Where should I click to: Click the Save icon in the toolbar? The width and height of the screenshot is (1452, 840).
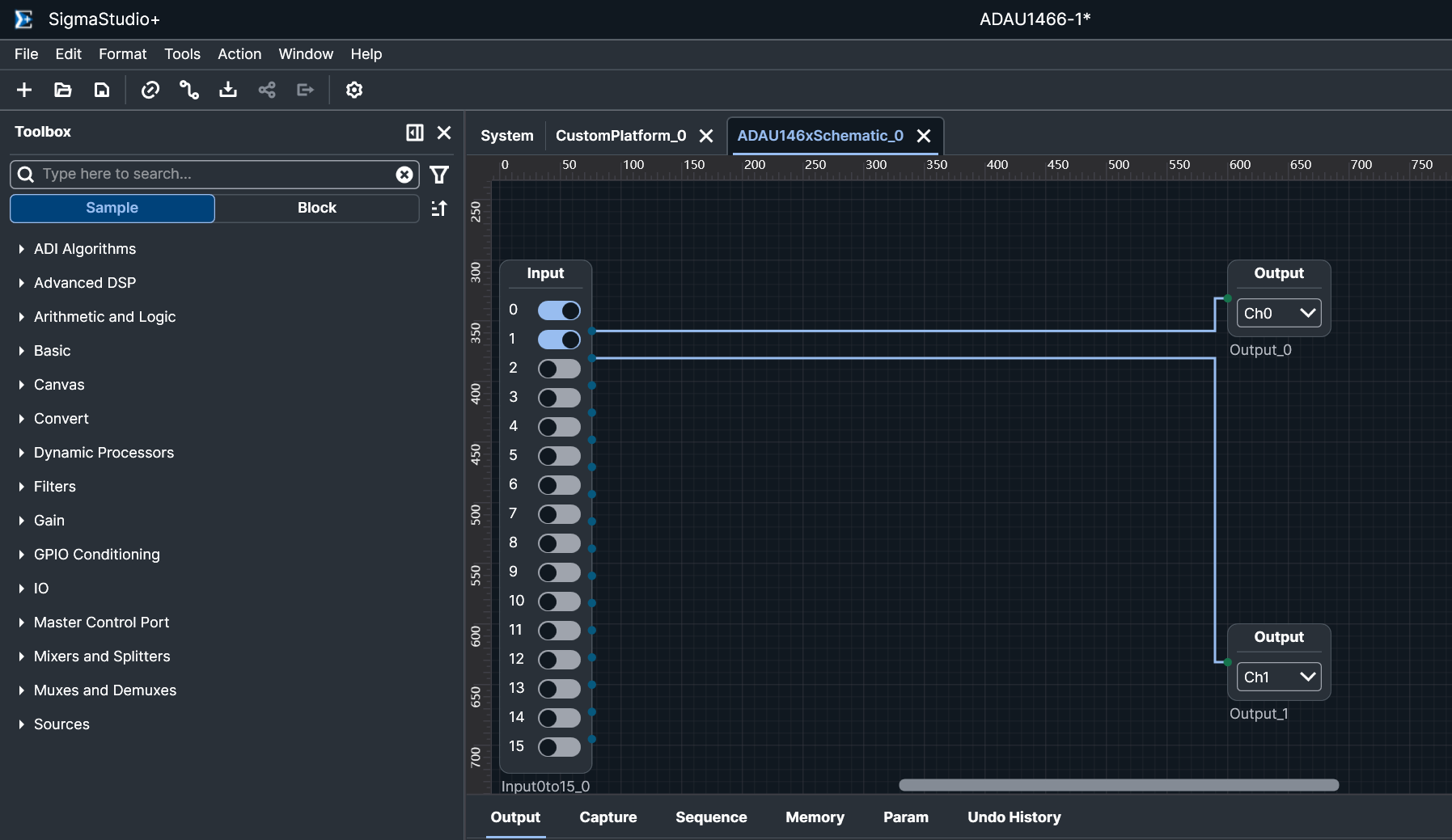pos(102,90)
